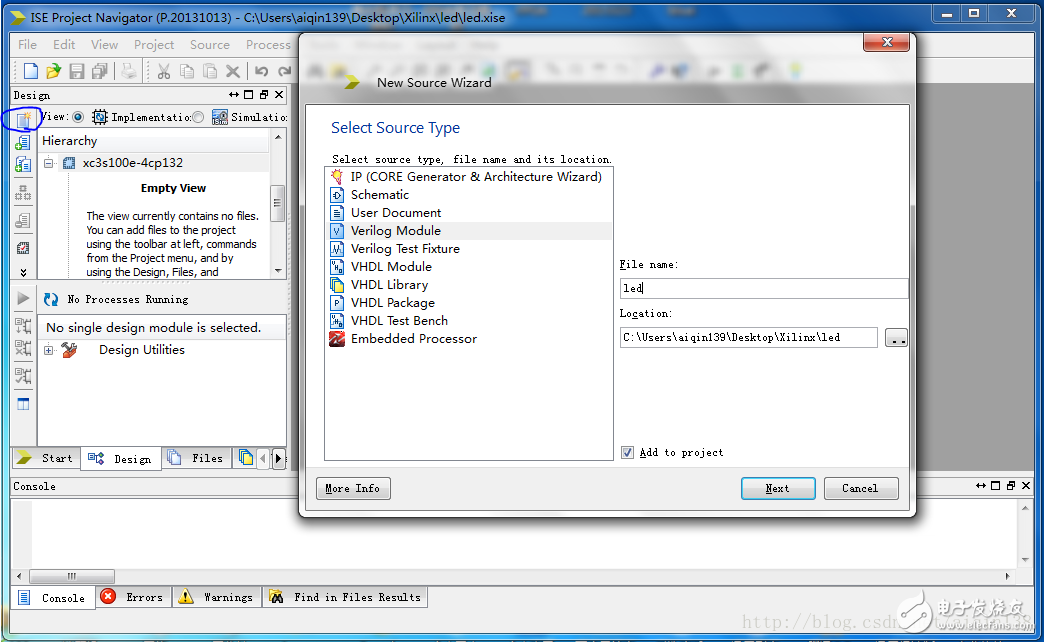1044x642 pixels.
Task: Select the Add Source icon in the sidebar
Action: point(22,142)
